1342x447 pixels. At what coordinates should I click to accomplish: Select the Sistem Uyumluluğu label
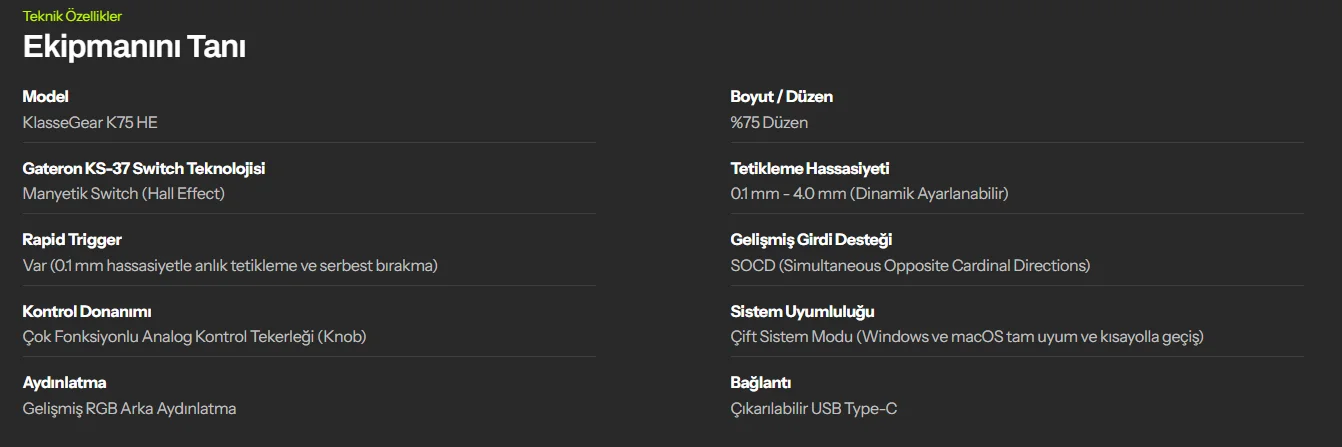(803, 312)
